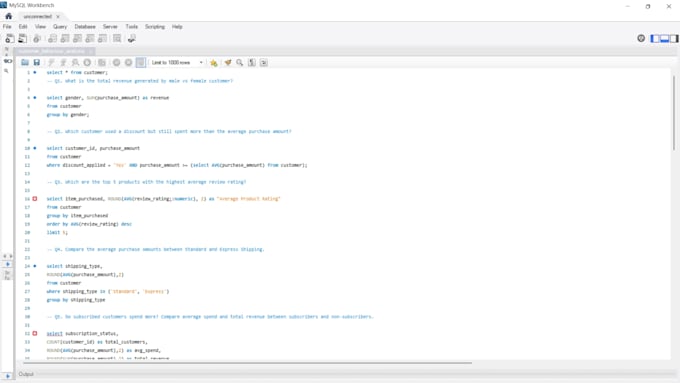Click the rollback transaction icon
Screen dimensions: 680x383
point(128,62)
